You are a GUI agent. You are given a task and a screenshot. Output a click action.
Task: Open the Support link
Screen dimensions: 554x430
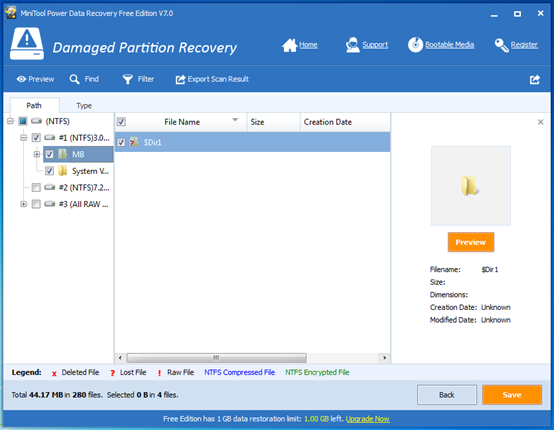(x=375, y=45)
